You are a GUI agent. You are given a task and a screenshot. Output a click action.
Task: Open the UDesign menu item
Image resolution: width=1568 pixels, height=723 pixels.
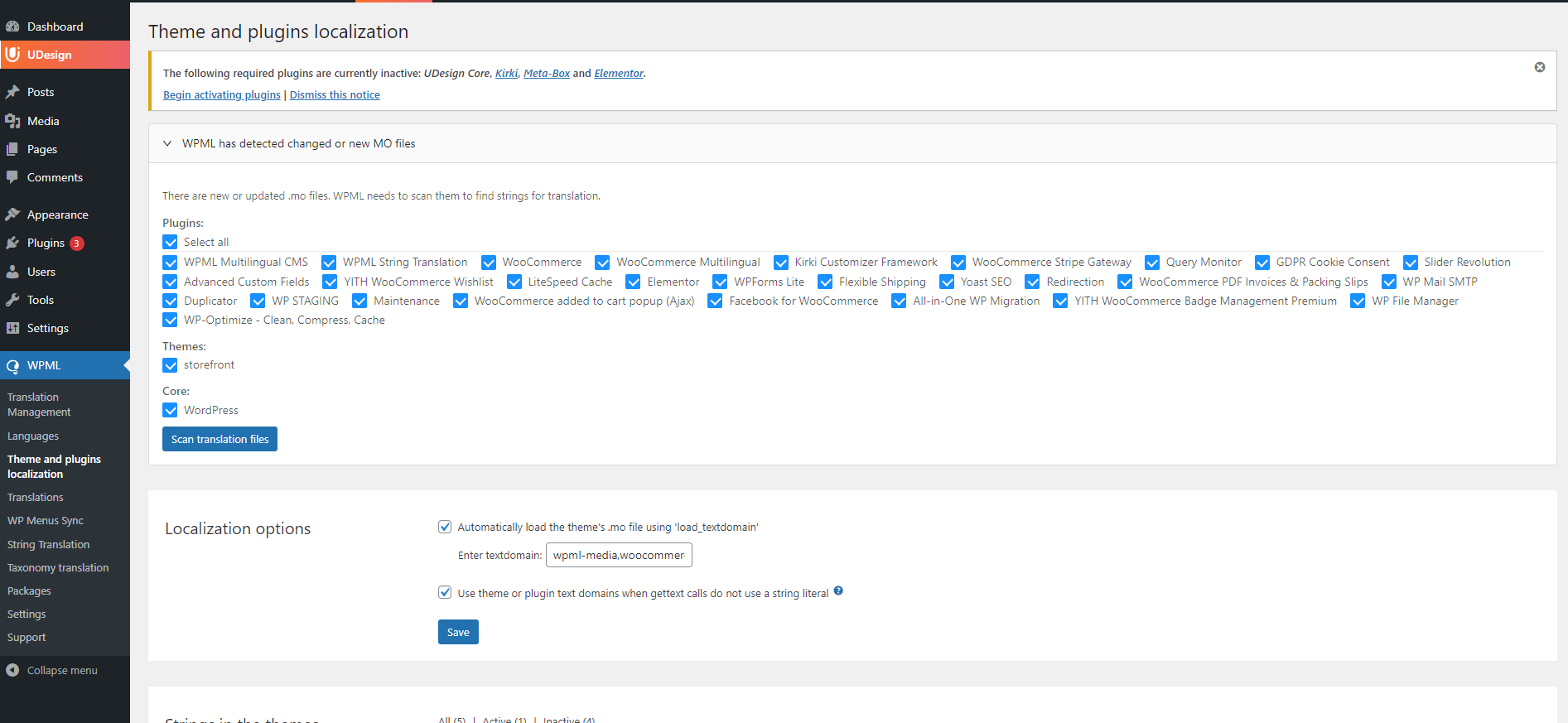coord(65,55)
